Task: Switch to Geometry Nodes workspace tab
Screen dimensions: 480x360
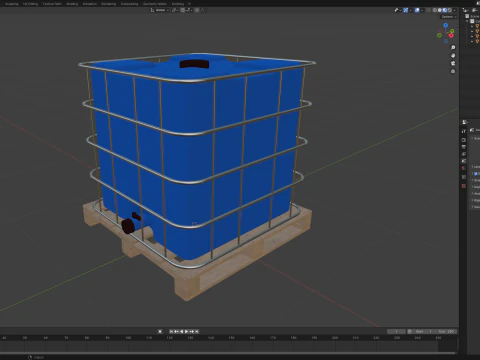Action: point(155,4)
